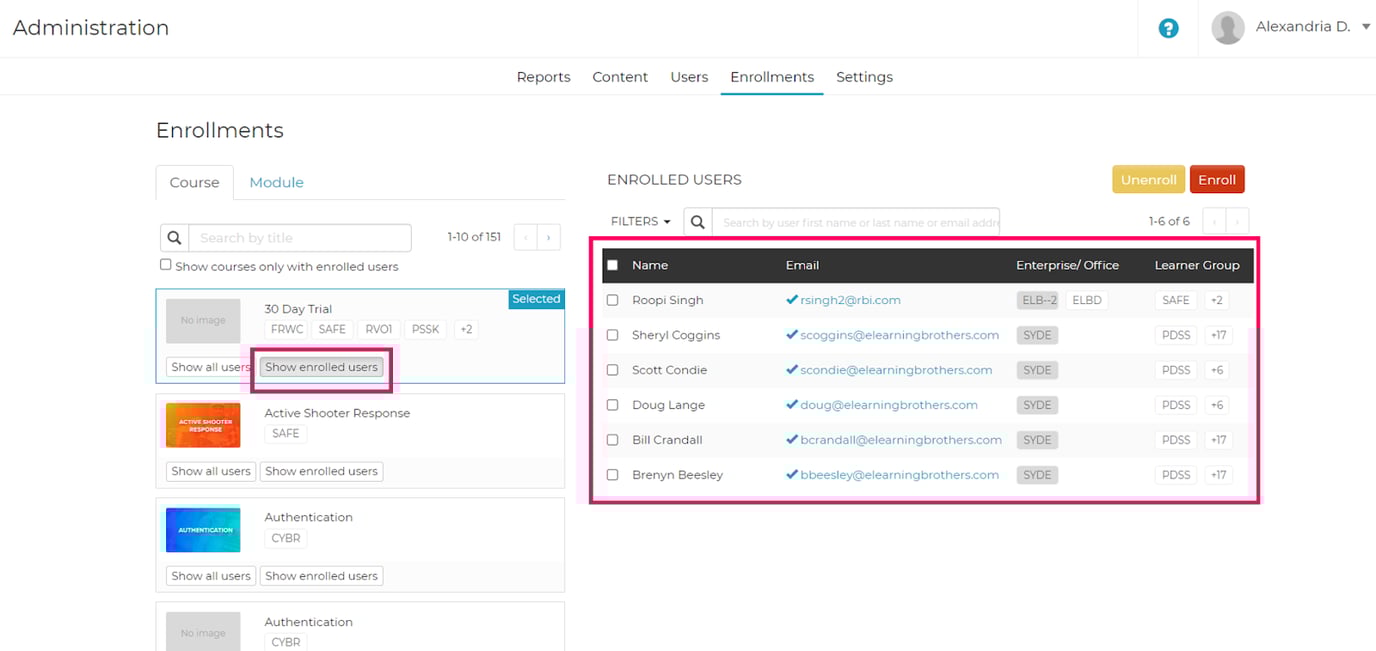1376x651 pixels.
Task: Click the search magnifier in Enrolled Users panel
Action: click(697, 221)
